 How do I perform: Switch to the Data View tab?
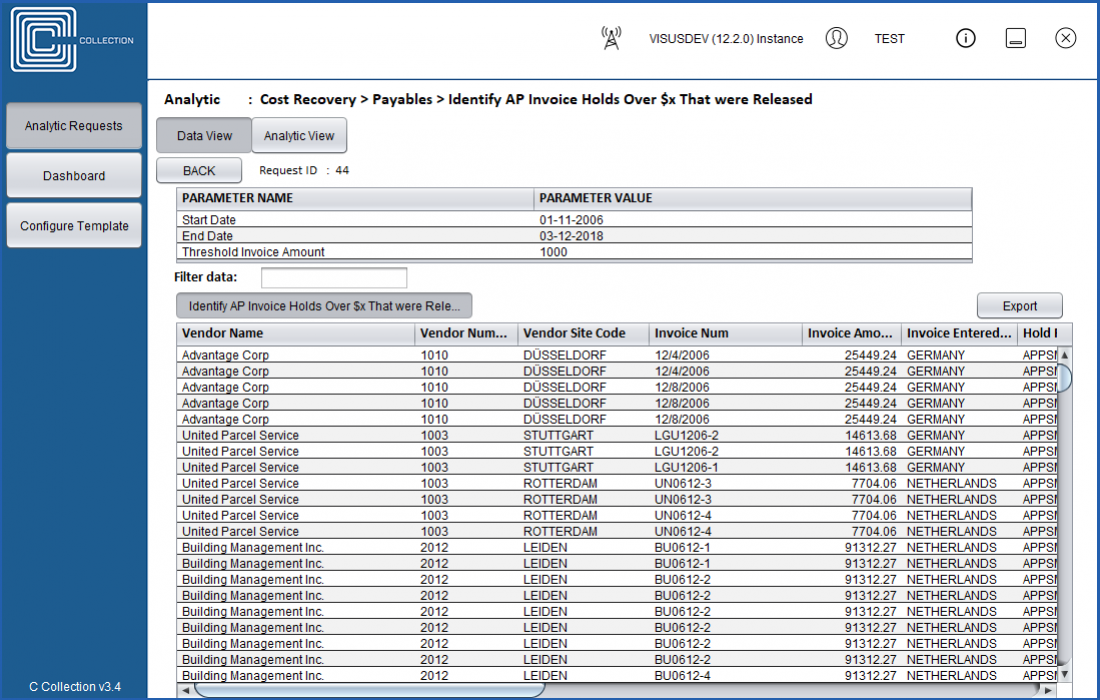[x=204, y=136]
